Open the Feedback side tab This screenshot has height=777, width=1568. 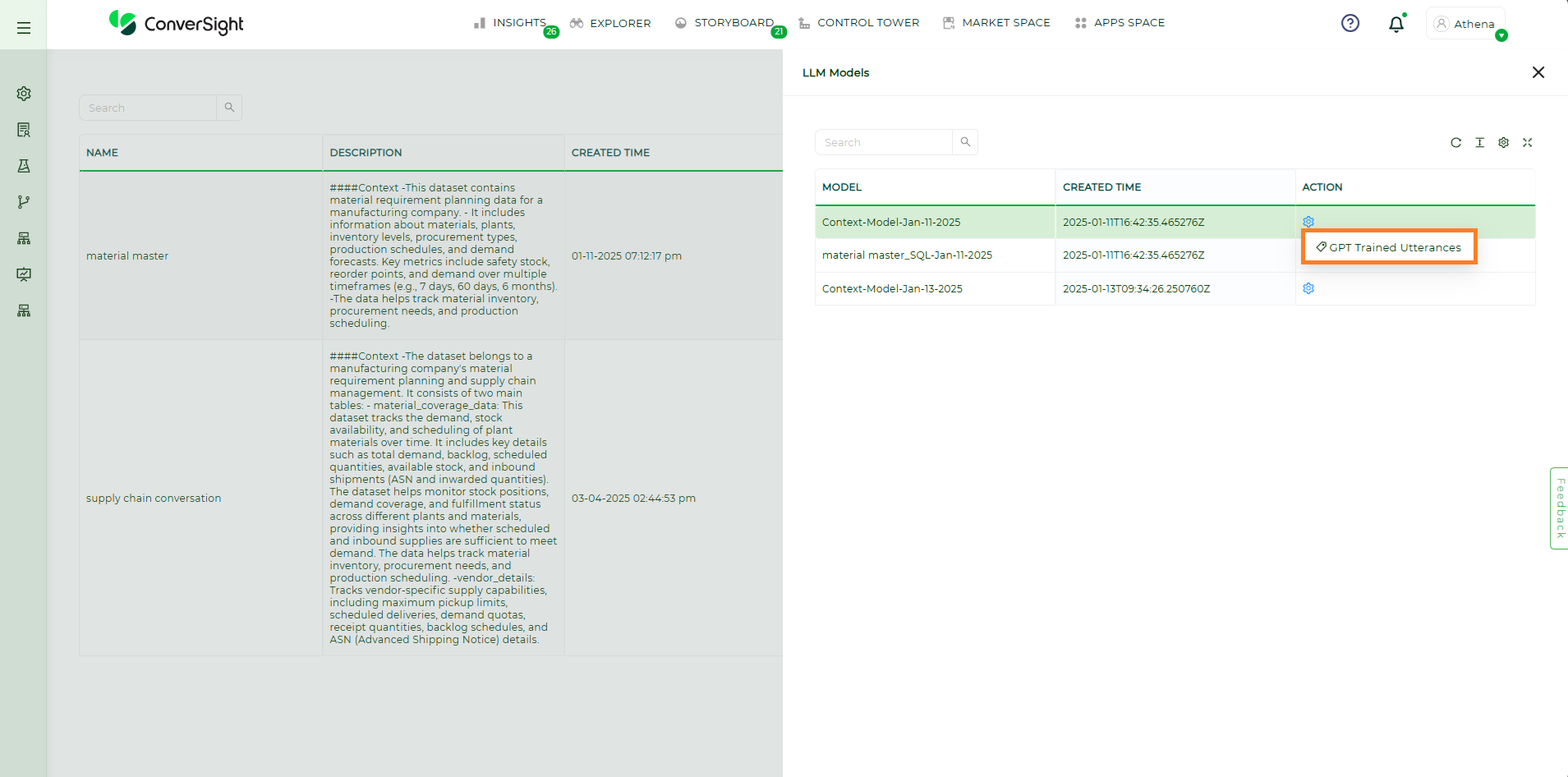pos(1559,508)
